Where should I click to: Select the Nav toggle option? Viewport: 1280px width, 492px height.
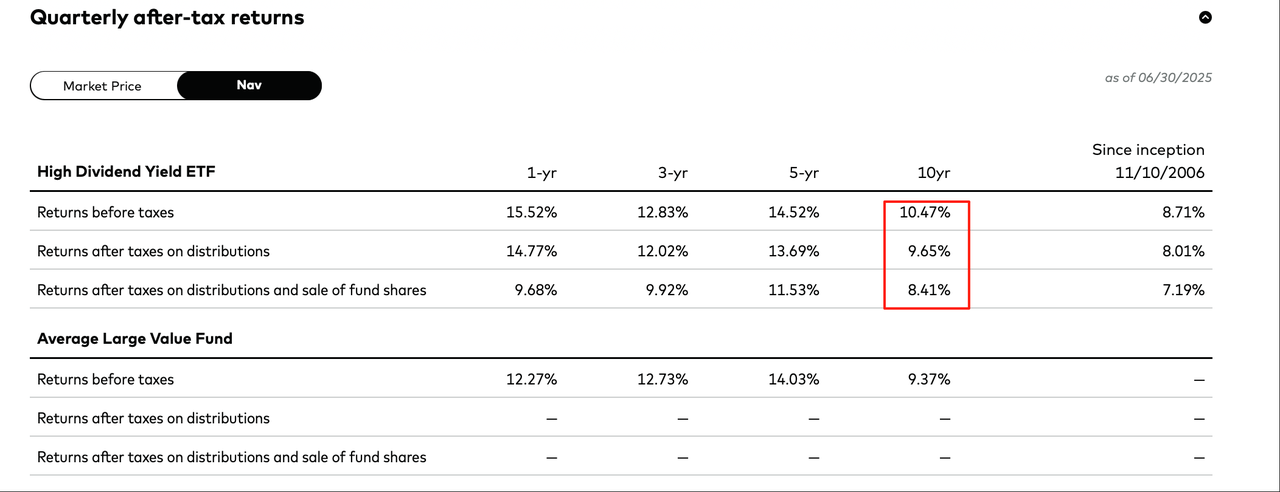click(249, 85)
